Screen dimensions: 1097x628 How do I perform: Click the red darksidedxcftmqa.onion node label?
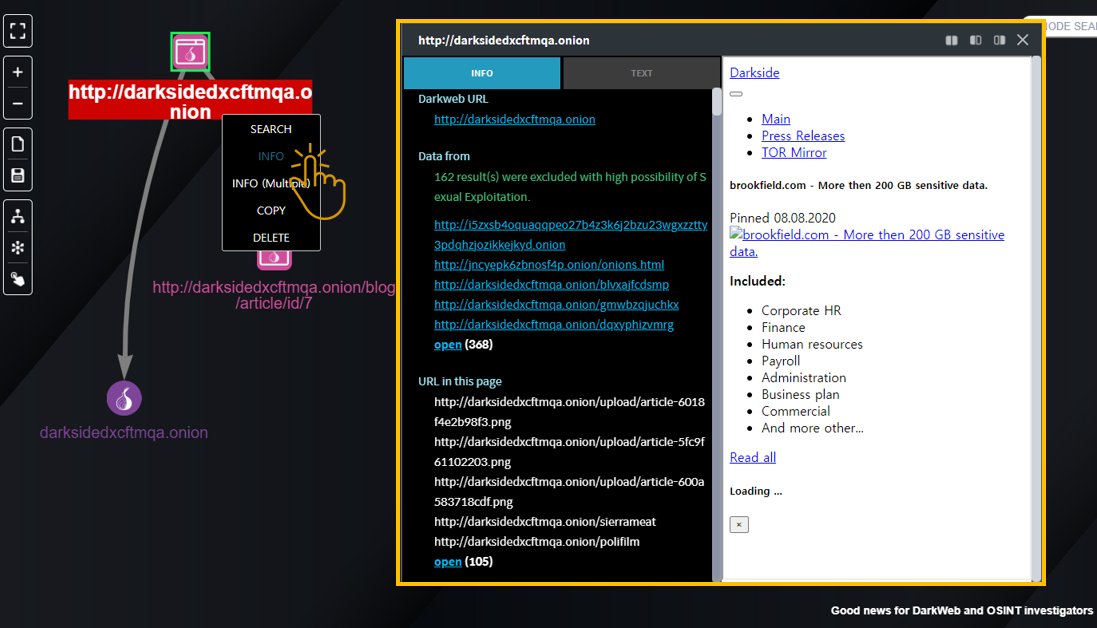(x=190, y=101)
